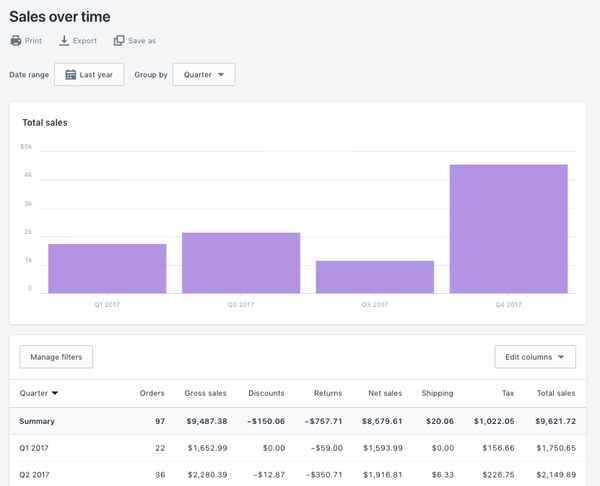Click the Edit columns caret arrow

pyautogui.click(x=561, y=357)
